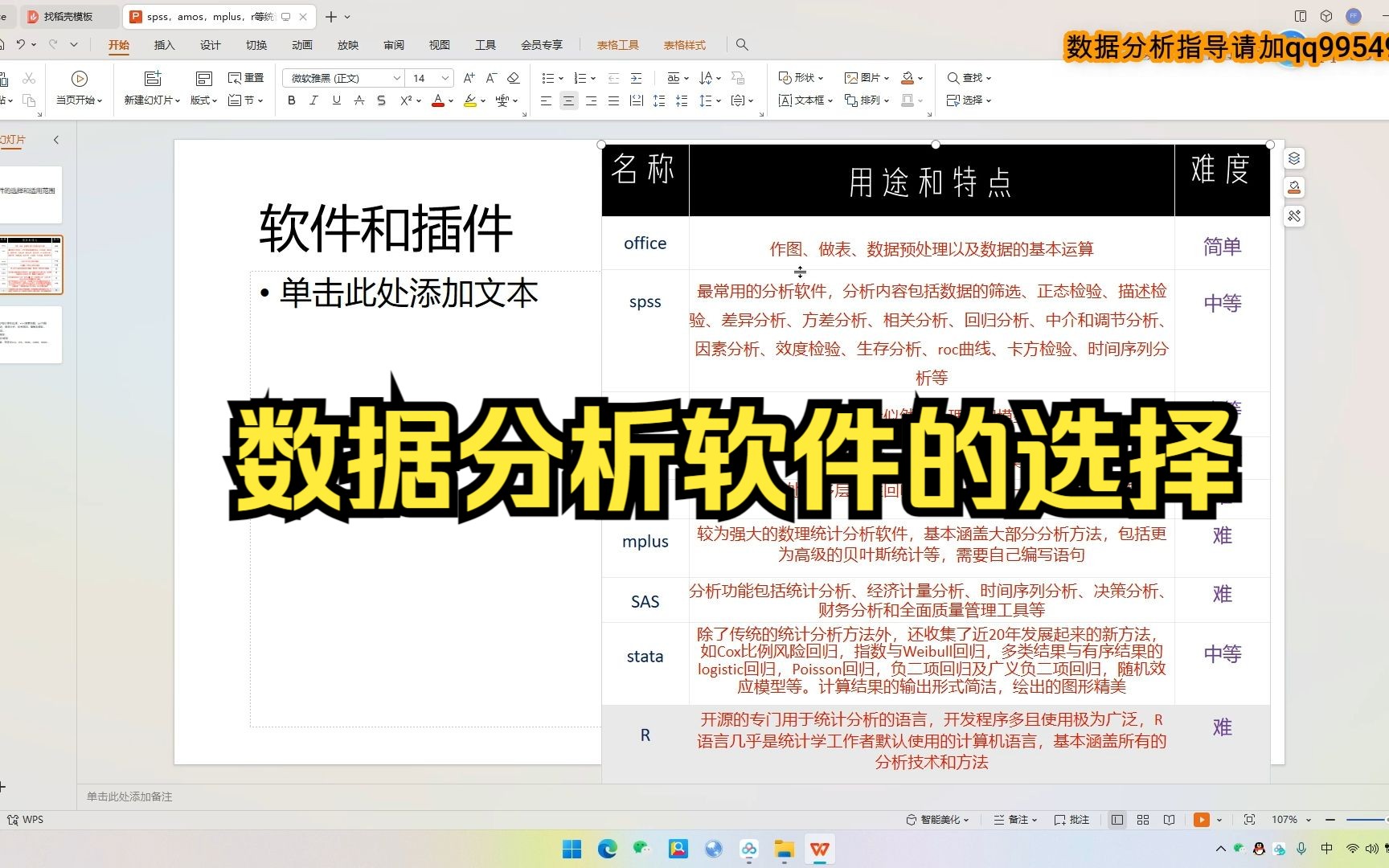The height and width of the screenshot is (868, 1389).
Task: Expand the bullet list options
Action: point(561,78)
